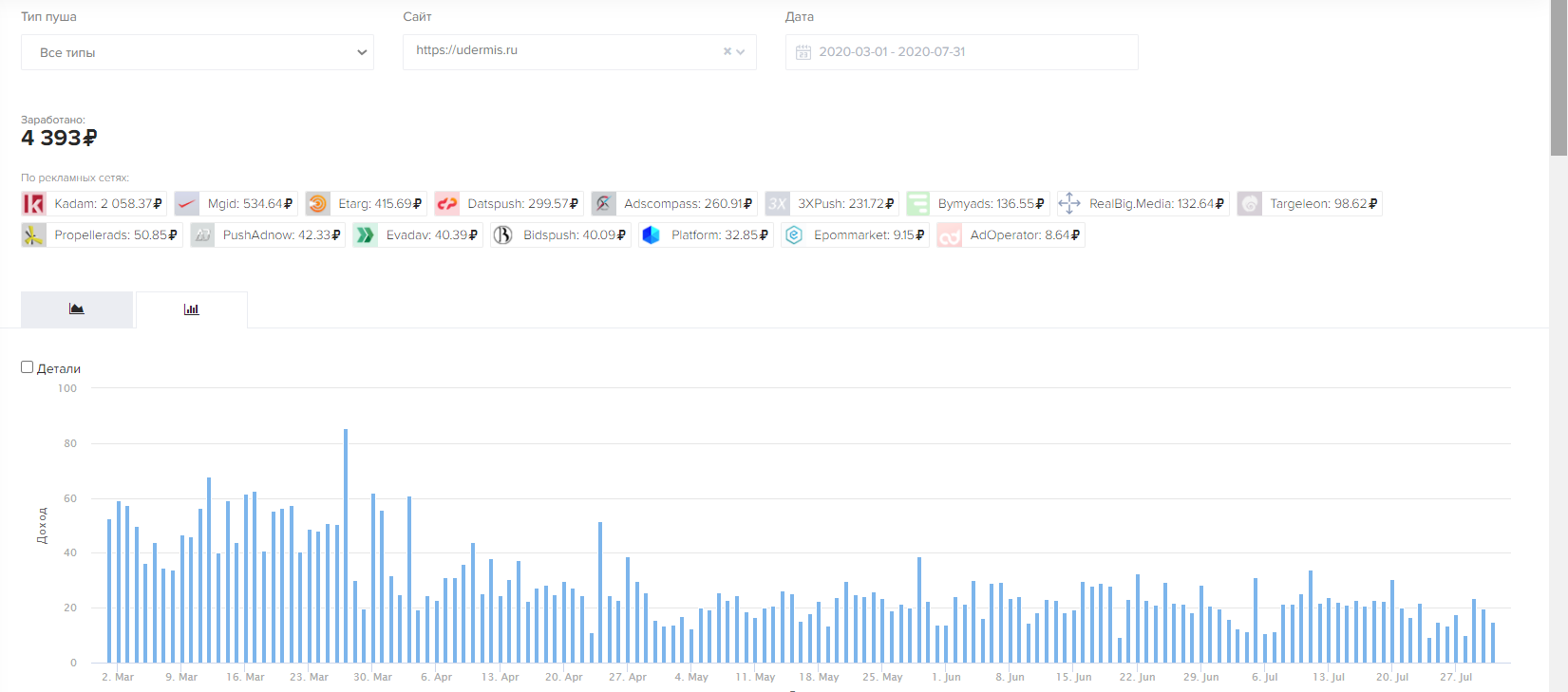Clear the selected site udermis.ru
1568x692 pixels.
(727, 52)
